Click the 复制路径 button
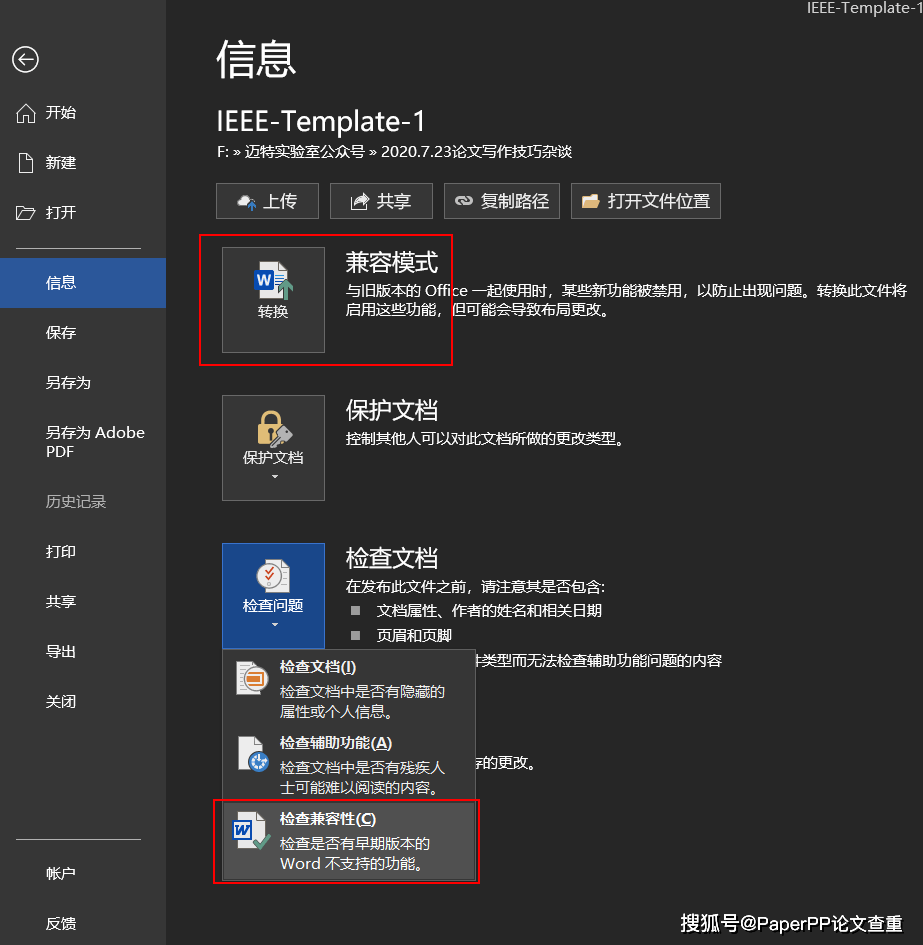Image resolution: width=923 pixels, height=945 pixels. click(502, 201)
